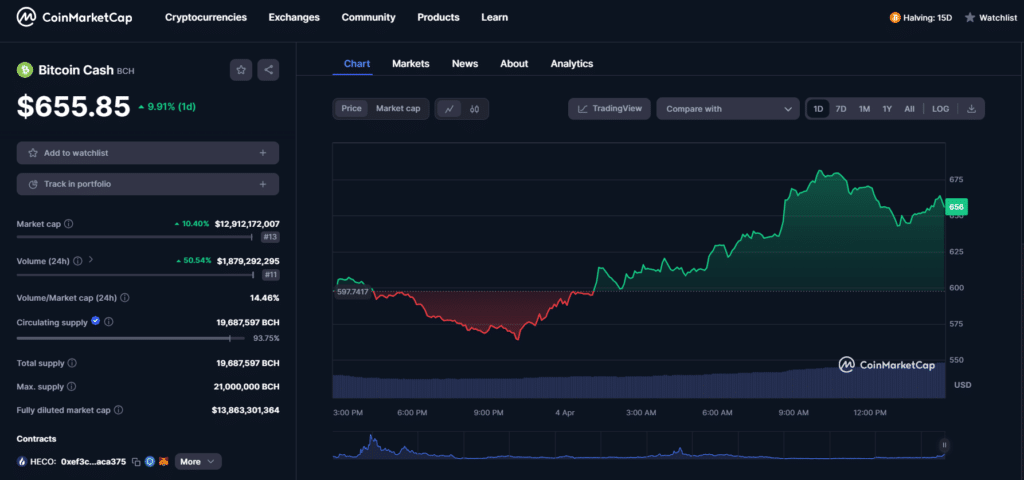Click the 656 current price label
1024x480 pixels.
pyautogui.click(x=956, y=206)
